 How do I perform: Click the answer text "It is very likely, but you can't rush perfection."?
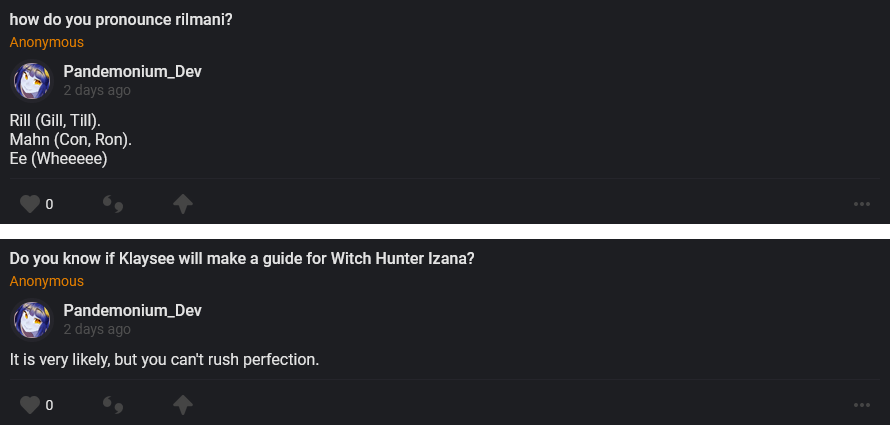[x=164, y=358]
